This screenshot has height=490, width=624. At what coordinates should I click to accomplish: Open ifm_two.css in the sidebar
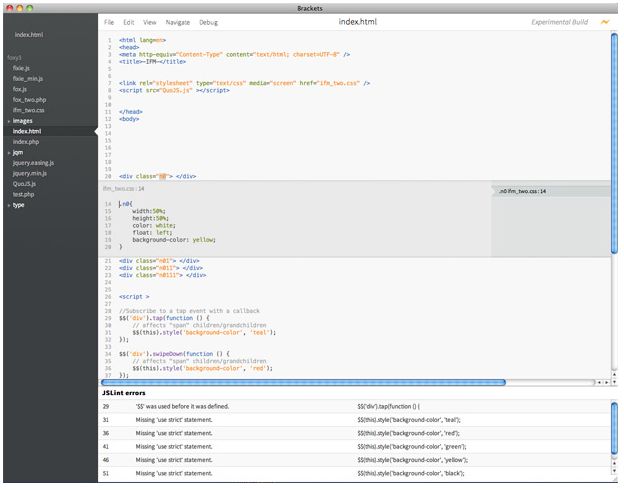[29, 110]
